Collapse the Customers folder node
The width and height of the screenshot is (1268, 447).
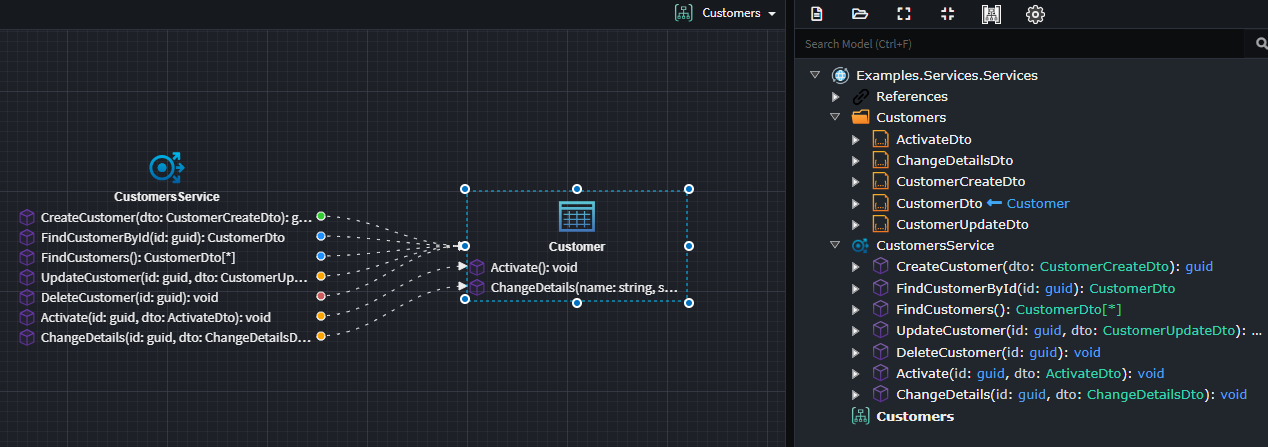[835, 118]
